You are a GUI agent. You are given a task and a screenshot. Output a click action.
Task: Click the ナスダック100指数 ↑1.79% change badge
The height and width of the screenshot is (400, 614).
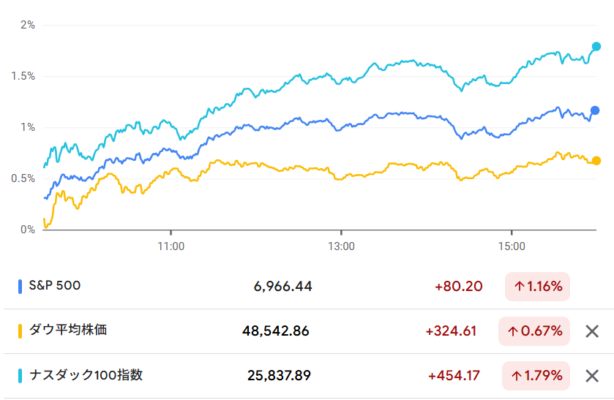[x=537, y=376]
